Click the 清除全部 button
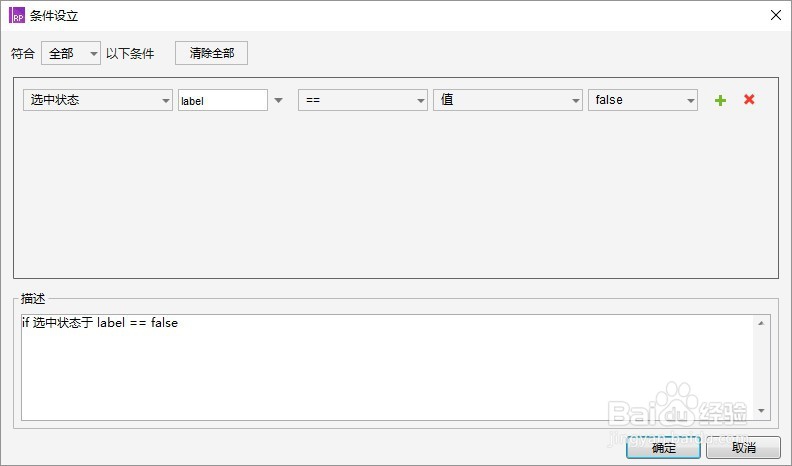Viewport: 792px width, 466px height. click(212, 53)
